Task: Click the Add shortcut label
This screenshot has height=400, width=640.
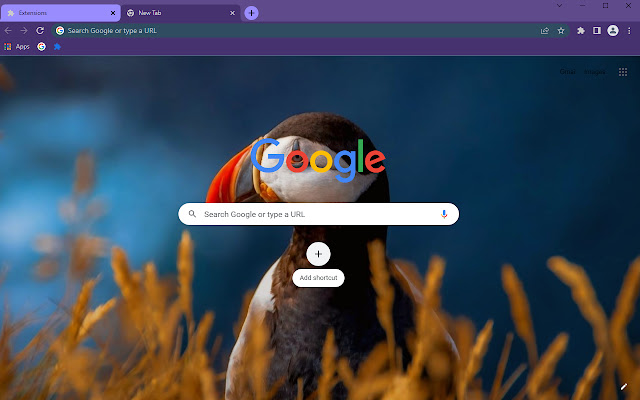Action: click(318, 278)
